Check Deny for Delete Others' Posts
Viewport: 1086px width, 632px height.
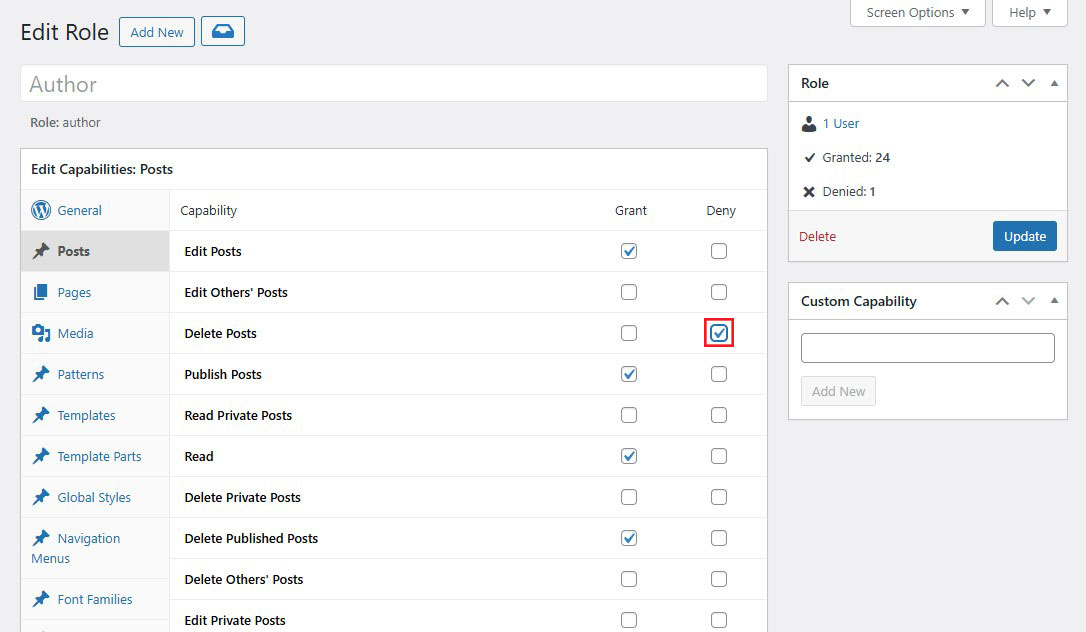(719, 579)
